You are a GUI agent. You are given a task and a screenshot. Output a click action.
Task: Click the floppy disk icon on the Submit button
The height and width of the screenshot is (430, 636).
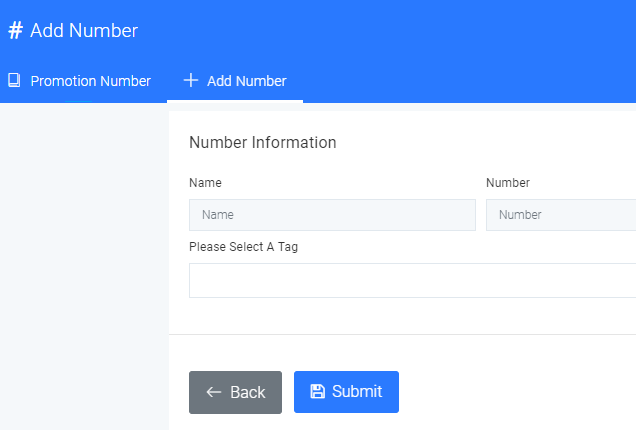tap(318, 391)
